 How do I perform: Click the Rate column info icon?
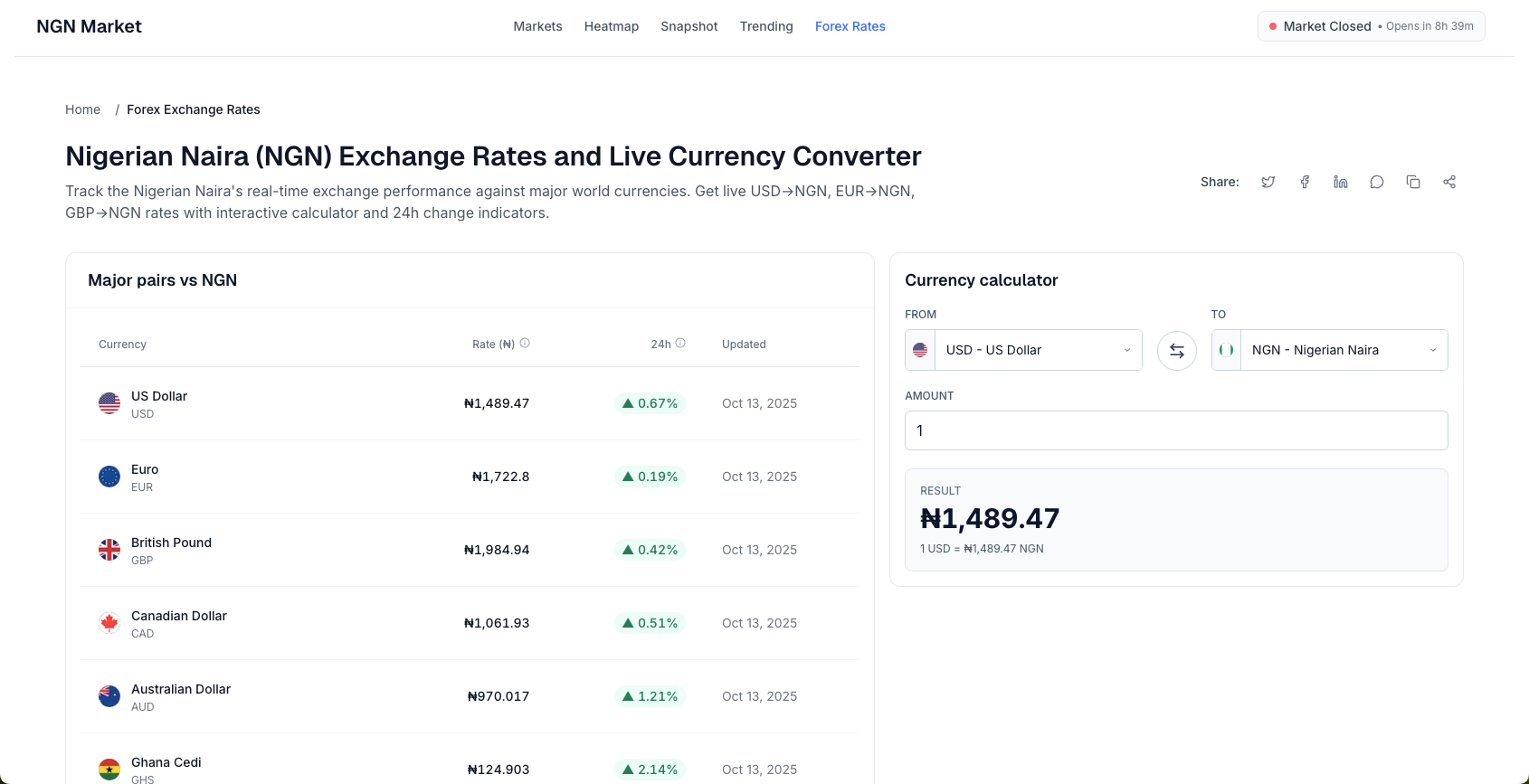pos(525,344)
